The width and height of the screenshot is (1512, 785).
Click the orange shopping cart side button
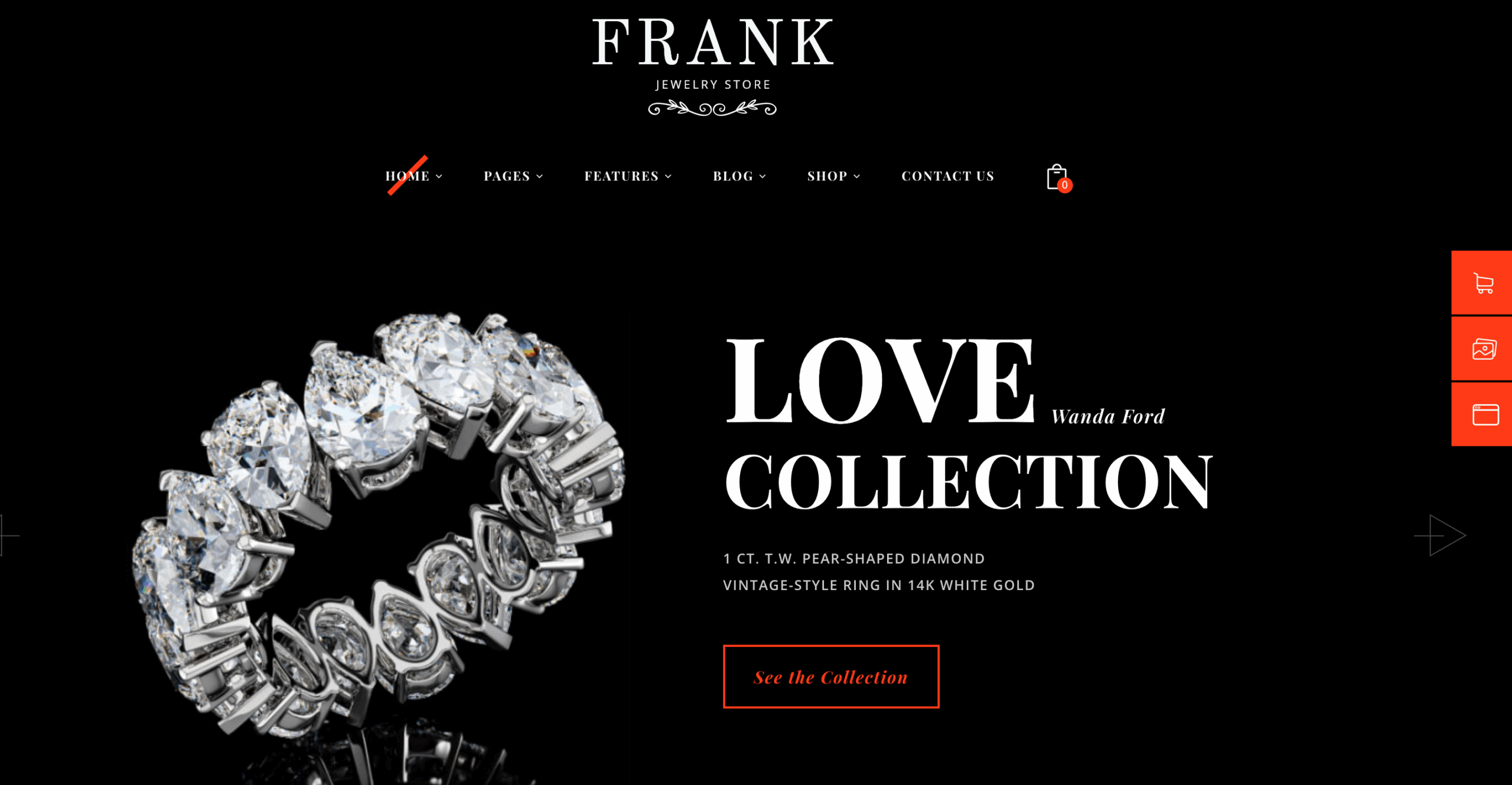pos(1482,282)
